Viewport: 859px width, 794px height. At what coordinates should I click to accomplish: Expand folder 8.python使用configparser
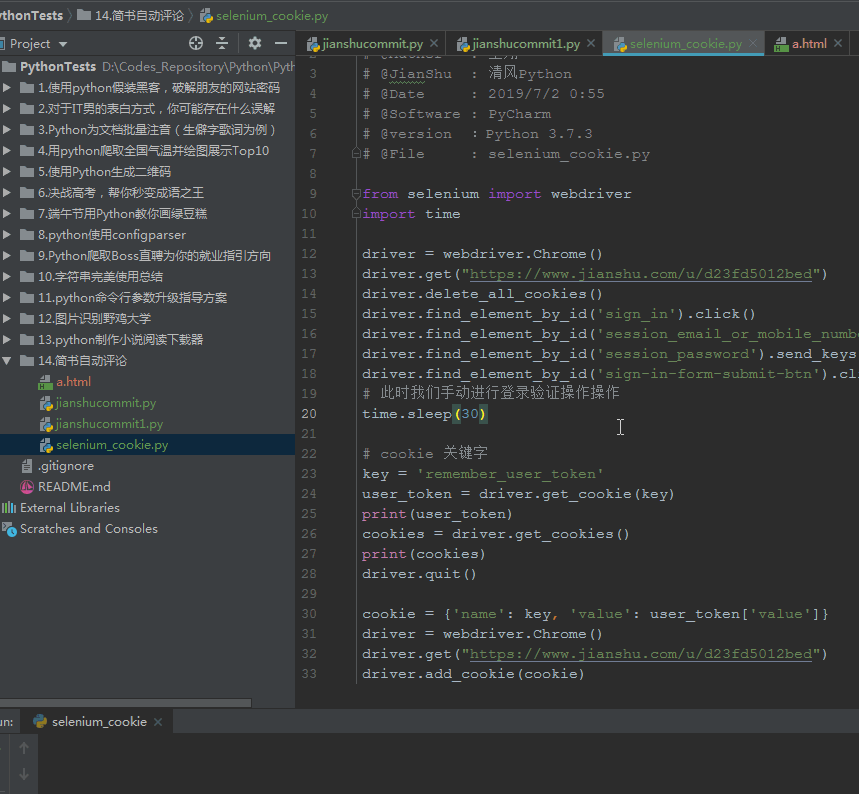[x=7, y=235]
